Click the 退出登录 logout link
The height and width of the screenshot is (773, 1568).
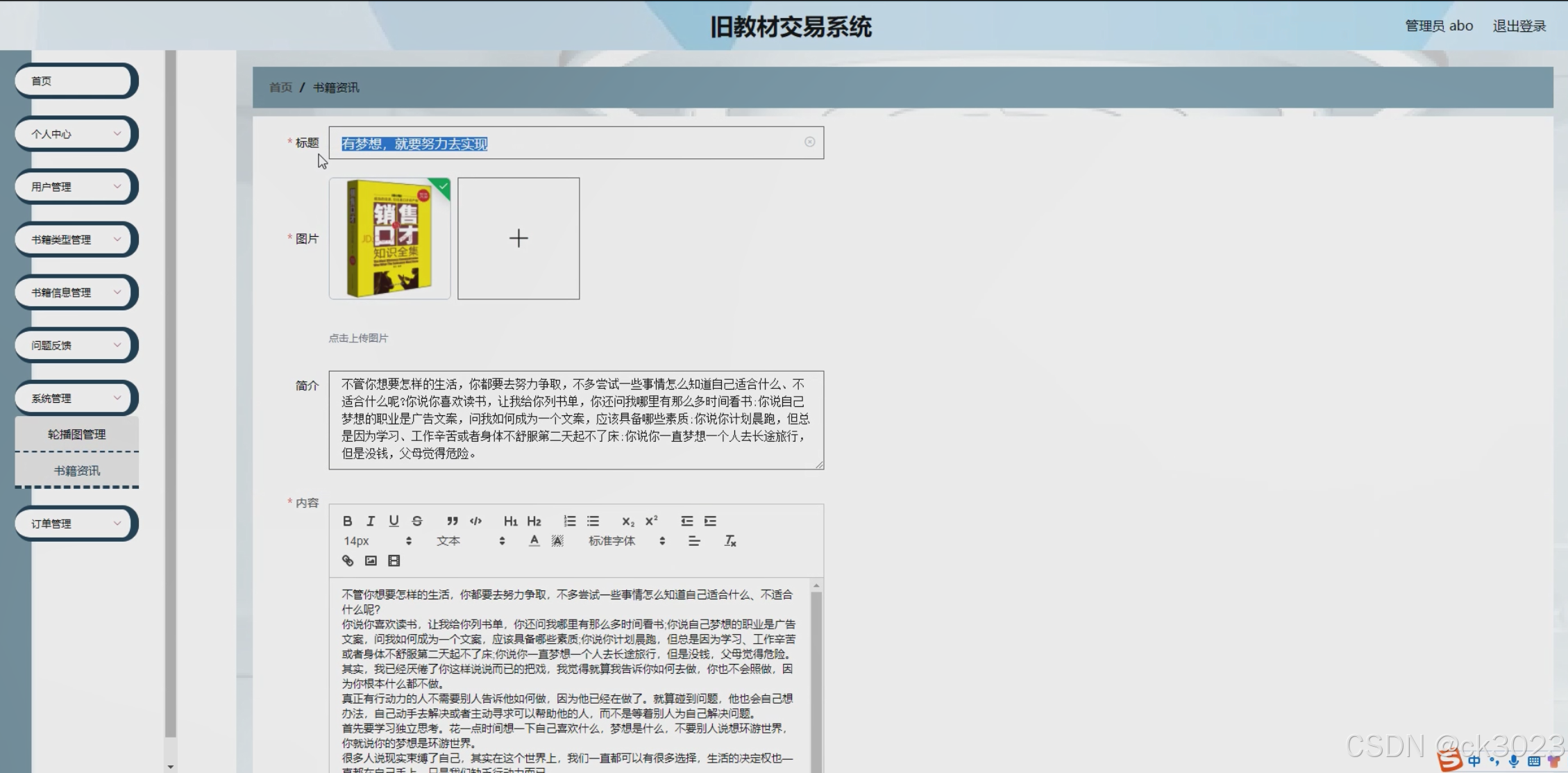pyautogui.click(x=1519, y=26)
